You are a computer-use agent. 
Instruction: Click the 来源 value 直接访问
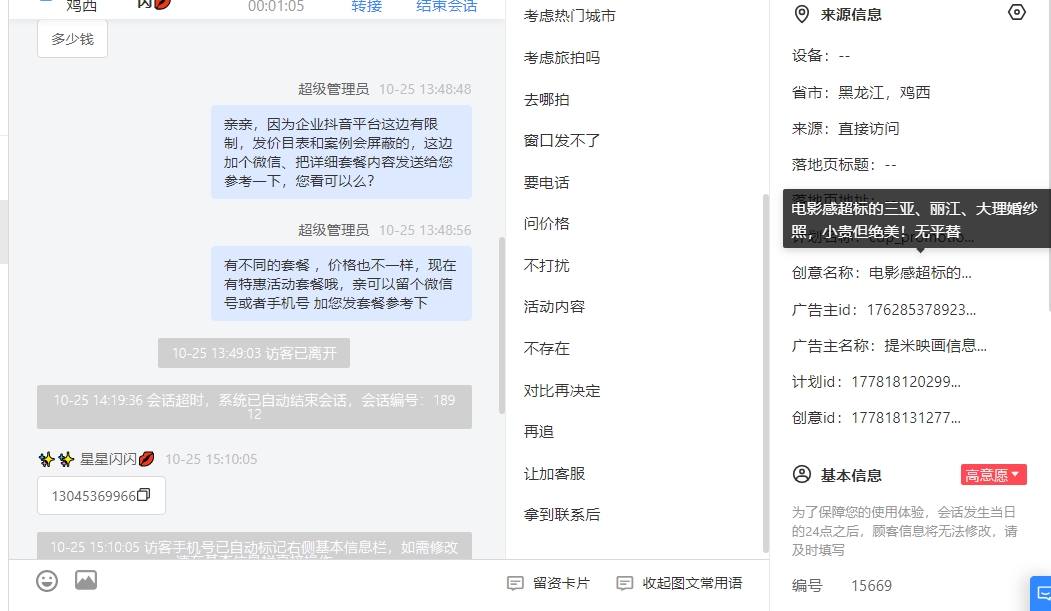[x=869, y=129]
